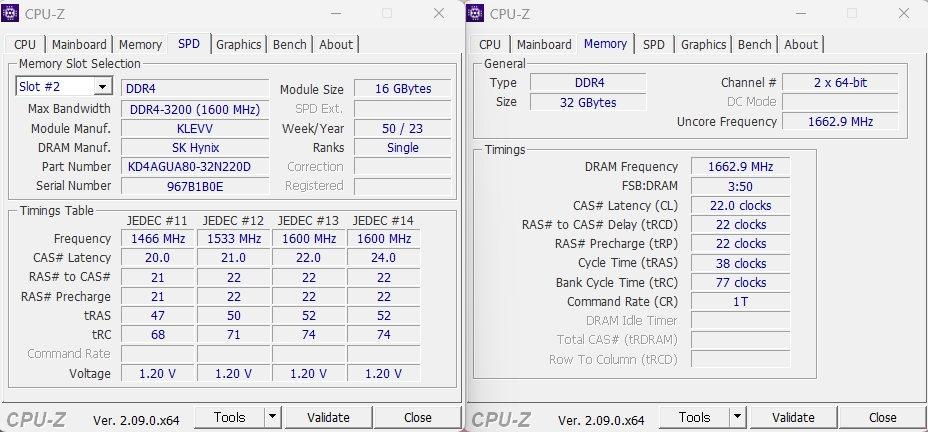
Task: Click JEDEC #13 CAS# Latency 22.0
Action: (308, 258)
